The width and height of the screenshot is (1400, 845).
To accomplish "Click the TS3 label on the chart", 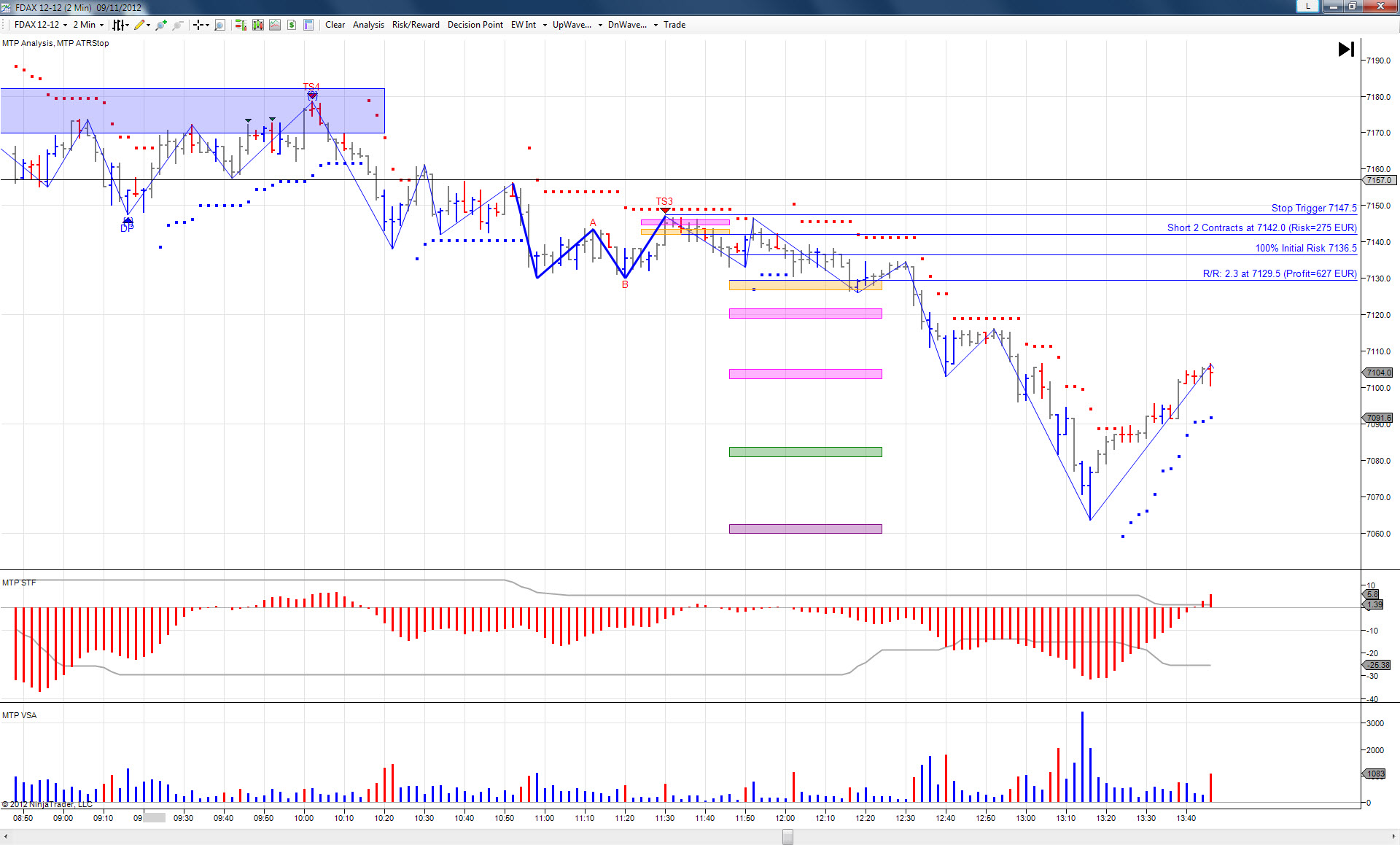I will click(664, 202).
